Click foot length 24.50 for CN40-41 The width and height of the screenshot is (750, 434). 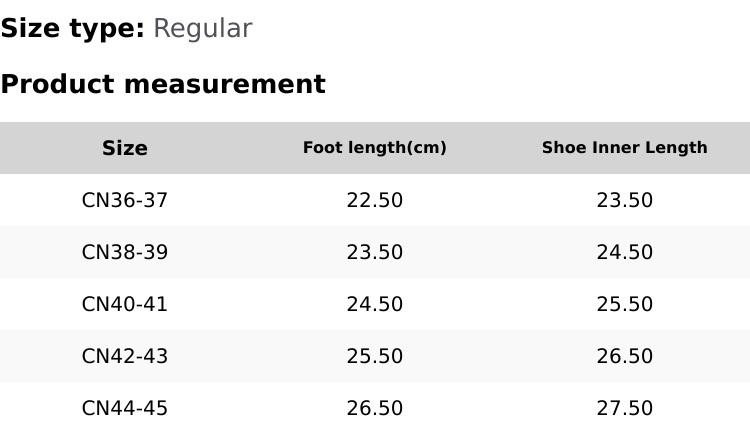[x=375, y=304]
